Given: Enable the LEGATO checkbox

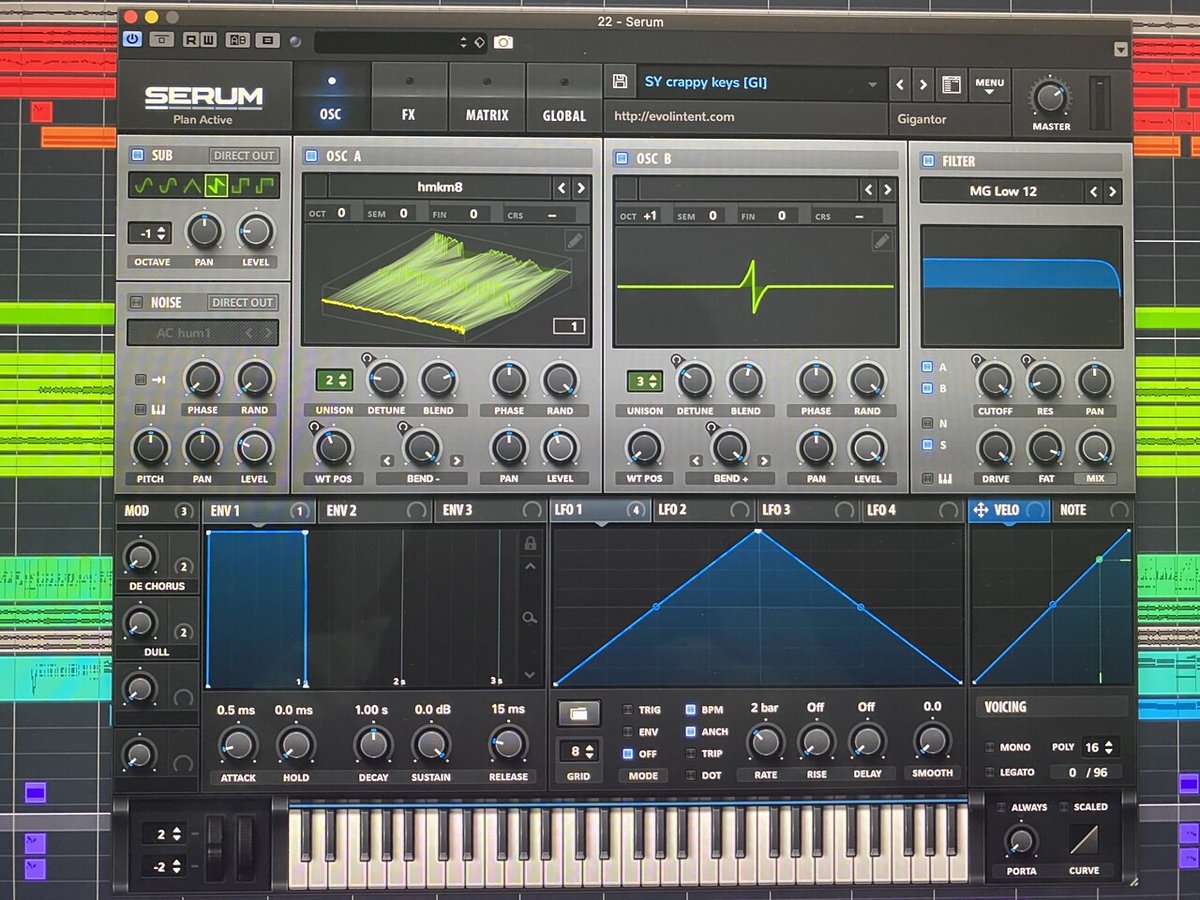Looking at the screenshot, I should 990,772.
